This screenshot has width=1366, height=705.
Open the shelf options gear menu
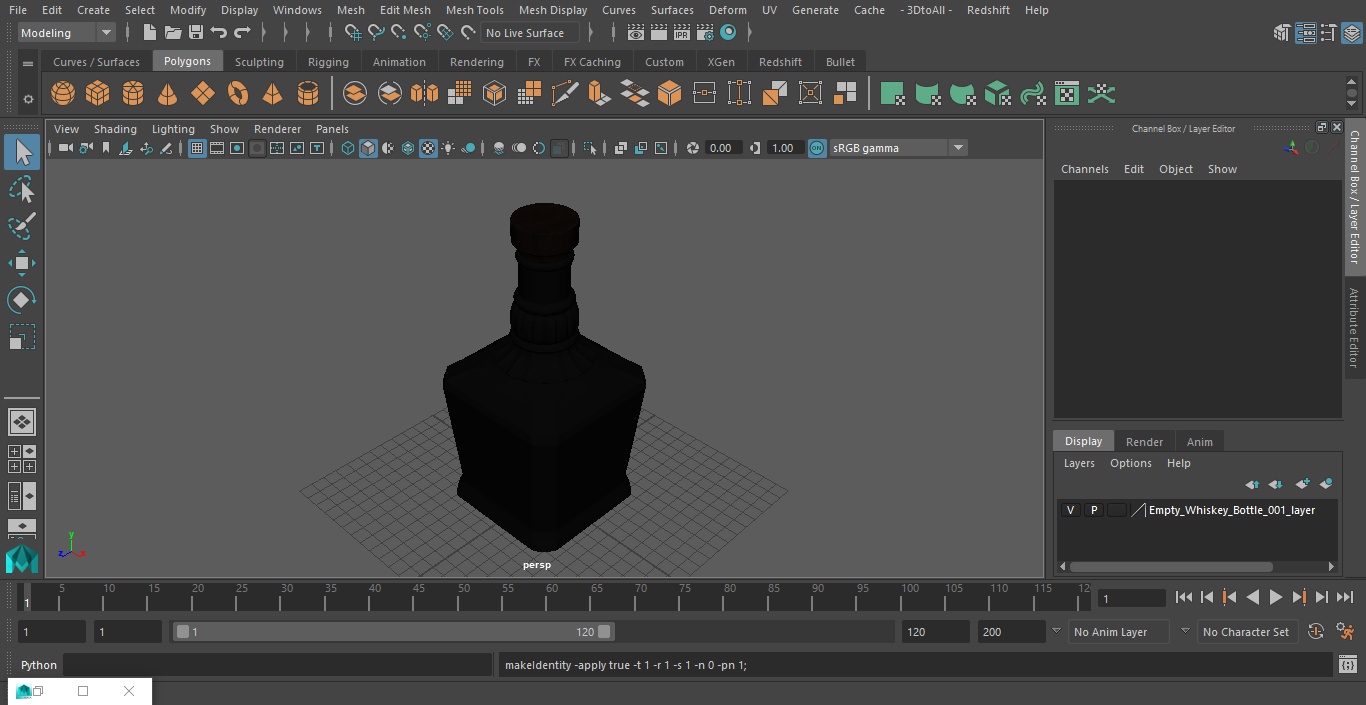pyautogui.click(x=28, y=99)
